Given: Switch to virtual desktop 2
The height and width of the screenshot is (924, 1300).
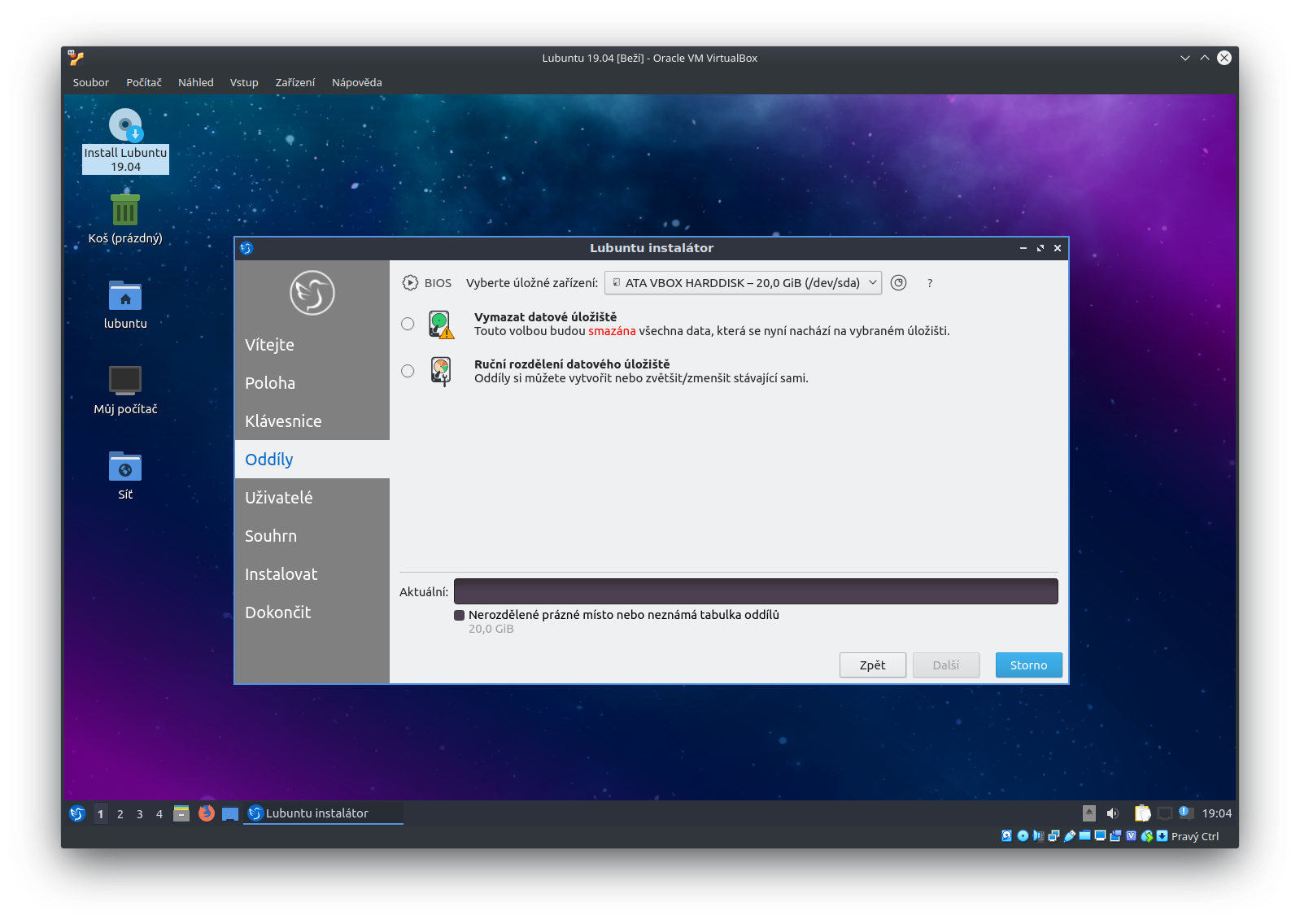Looking at the screenshot, I should click(x=120, y=813).
